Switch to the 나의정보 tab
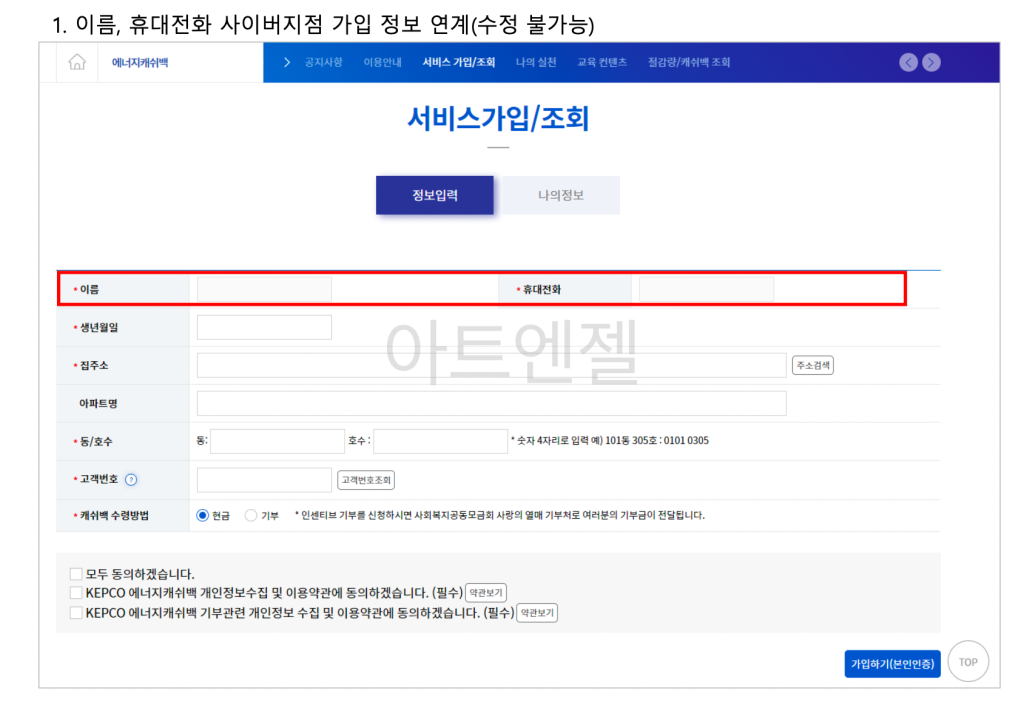Screen dimensions: 1024x705 (561, 195)
